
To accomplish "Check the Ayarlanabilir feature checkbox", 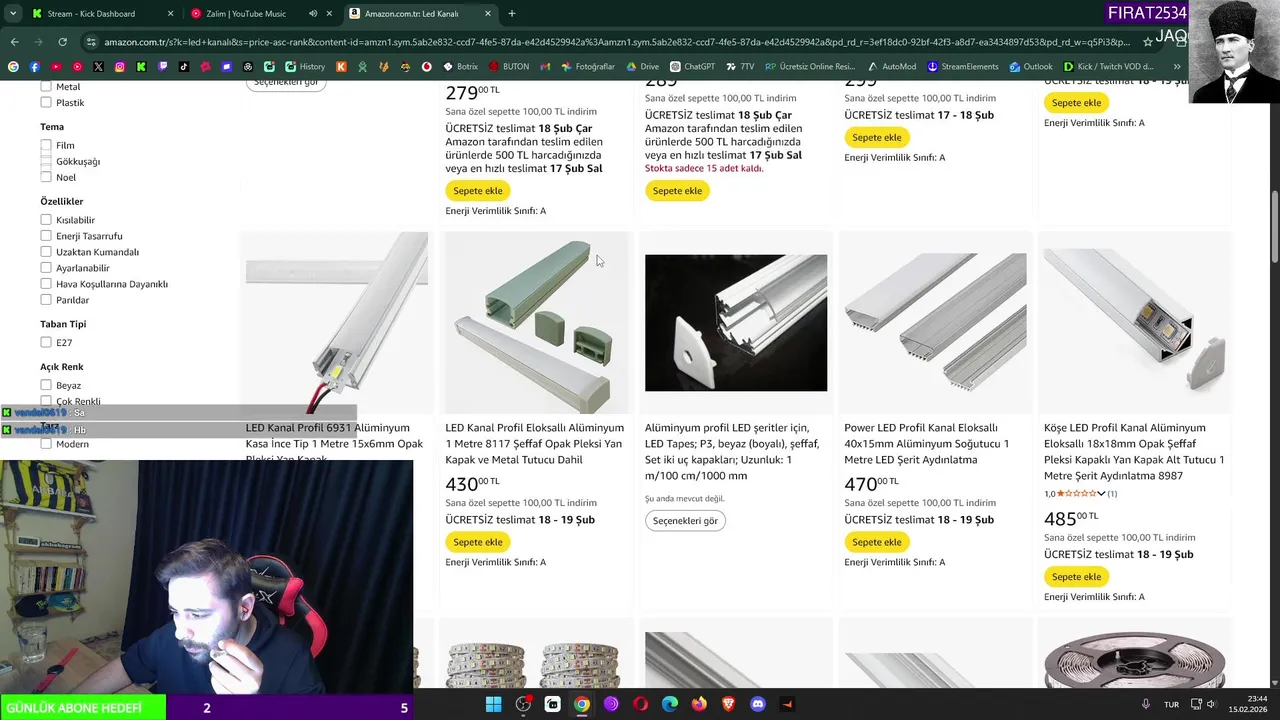I will coord(46,268).
